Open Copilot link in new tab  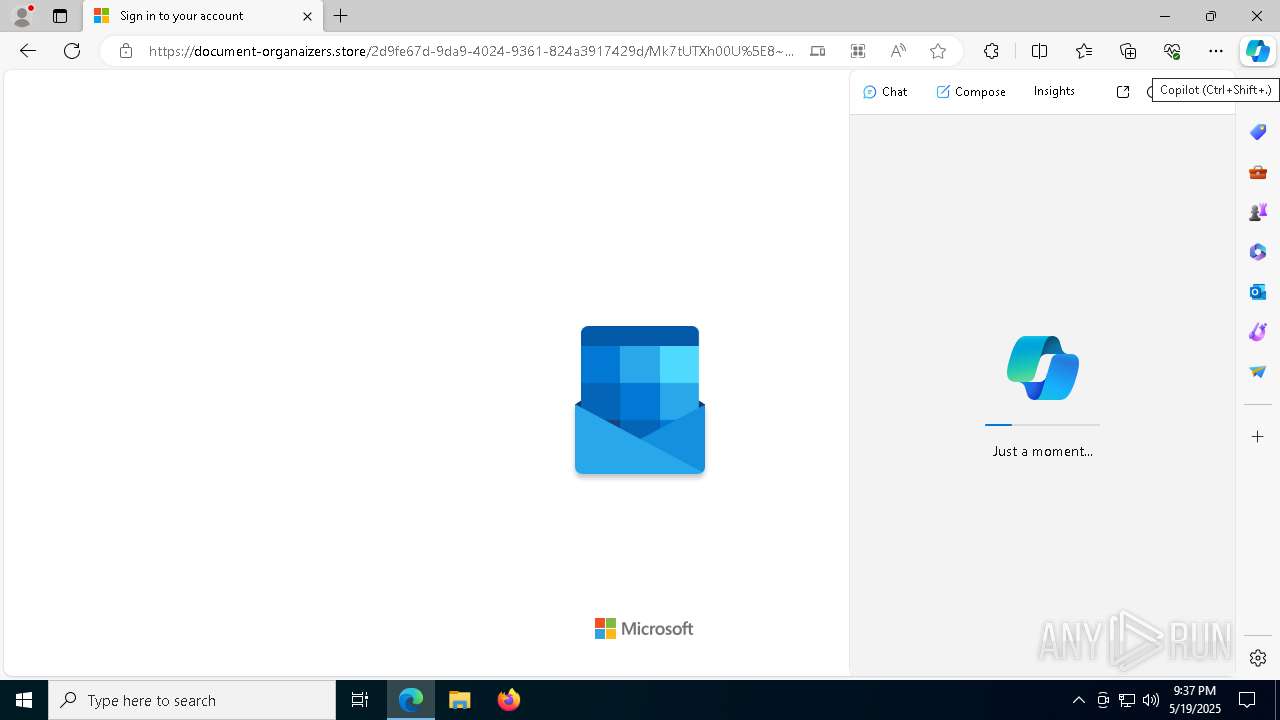pyautogui.click(x=1123, y=92)
